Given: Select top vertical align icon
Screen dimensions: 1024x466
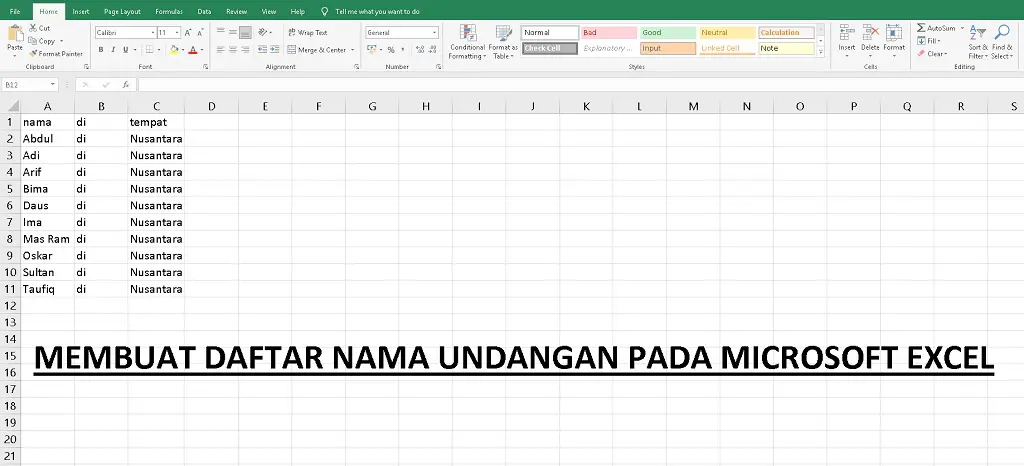Looking at the screenshot, I should (221, 32).
